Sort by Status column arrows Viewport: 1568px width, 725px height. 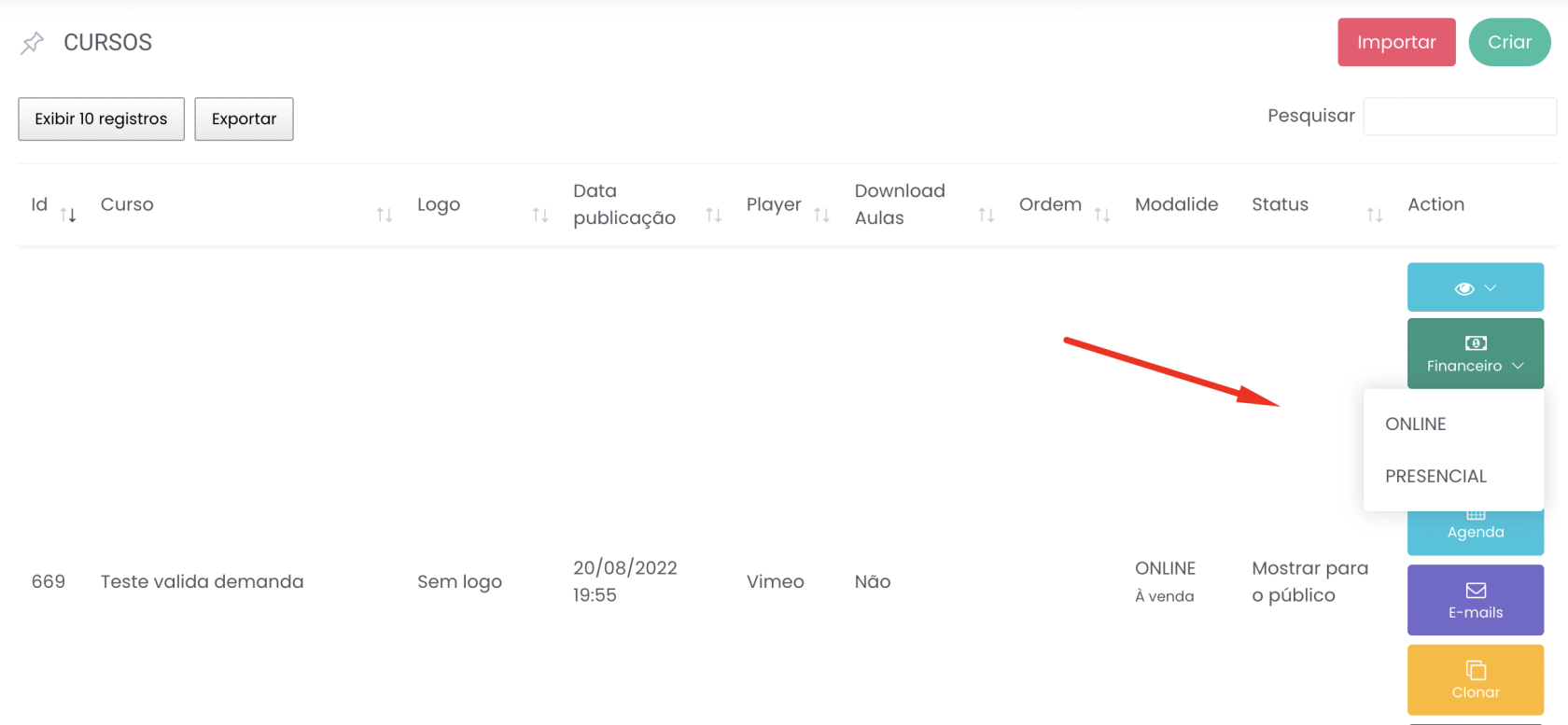tap(1375, 216)
